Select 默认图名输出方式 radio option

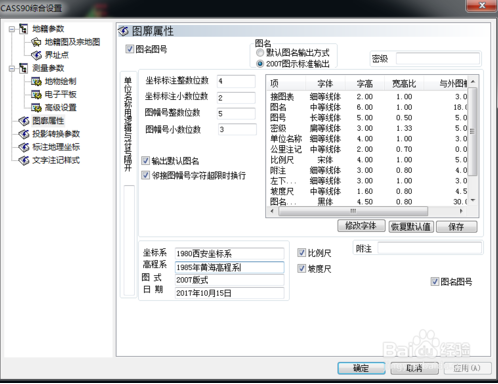tap(260, 53)
